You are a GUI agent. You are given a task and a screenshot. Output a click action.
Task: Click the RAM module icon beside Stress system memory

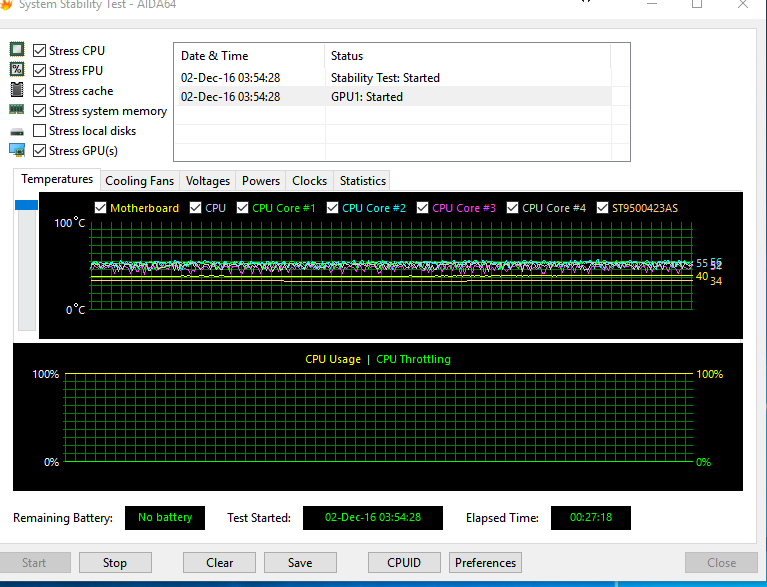pos(16,110)
